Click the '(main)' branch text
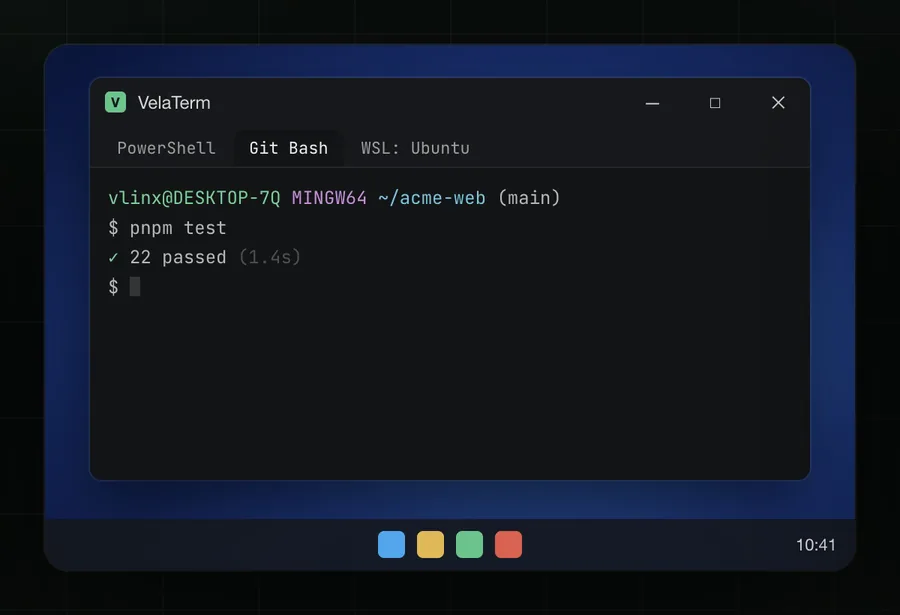 tap(529, 198)
